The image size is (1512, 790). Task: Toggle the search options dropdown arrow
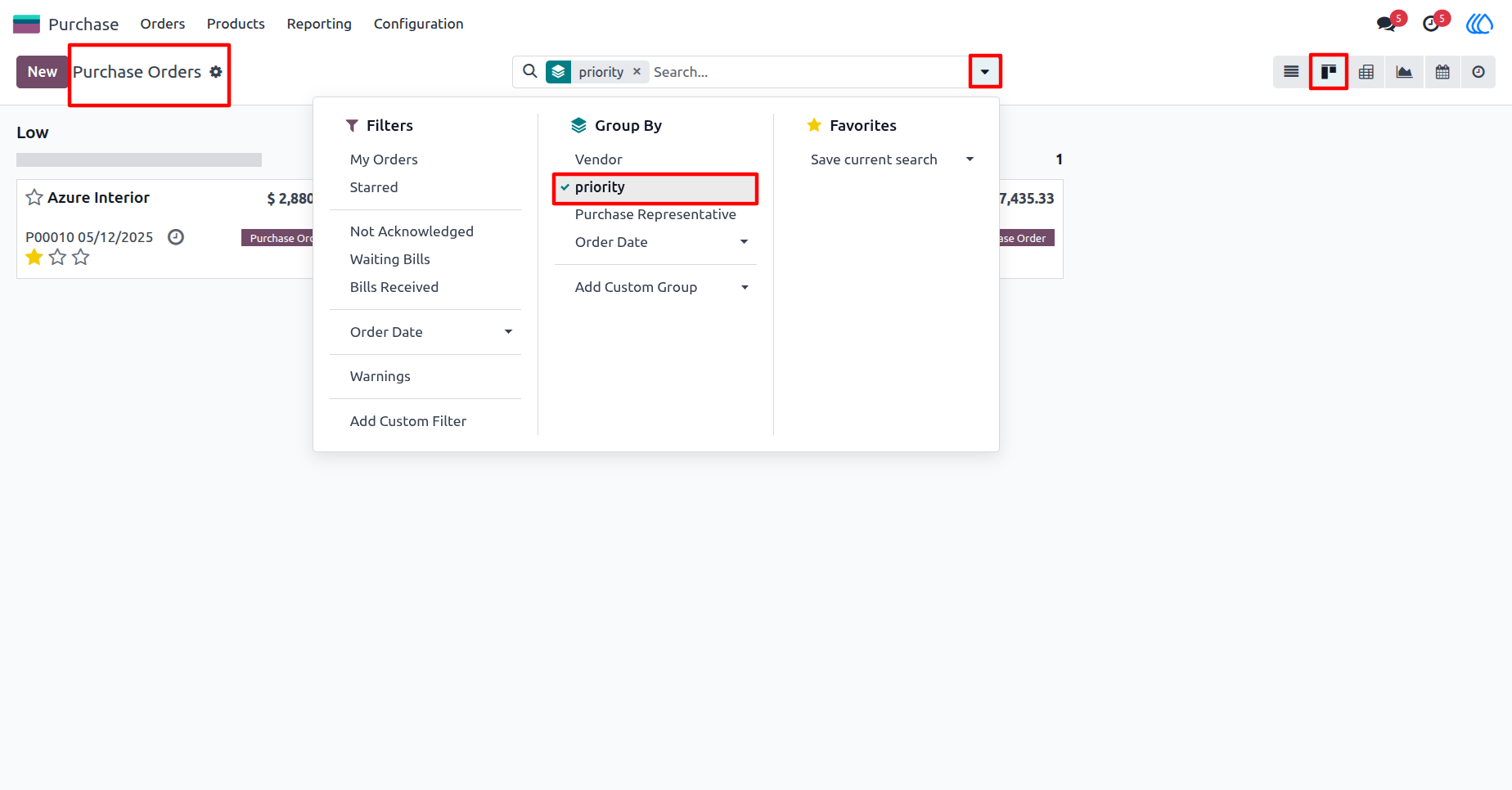pos(985,72)
